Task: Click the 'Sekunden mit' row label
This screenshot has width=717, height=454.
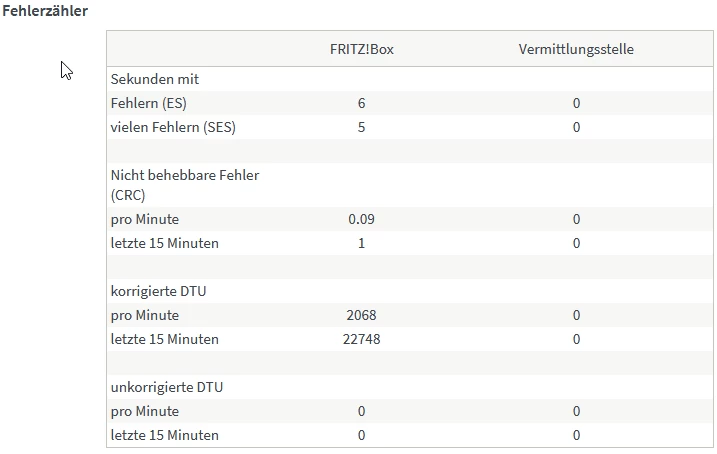Action: [x=155, y=79]
